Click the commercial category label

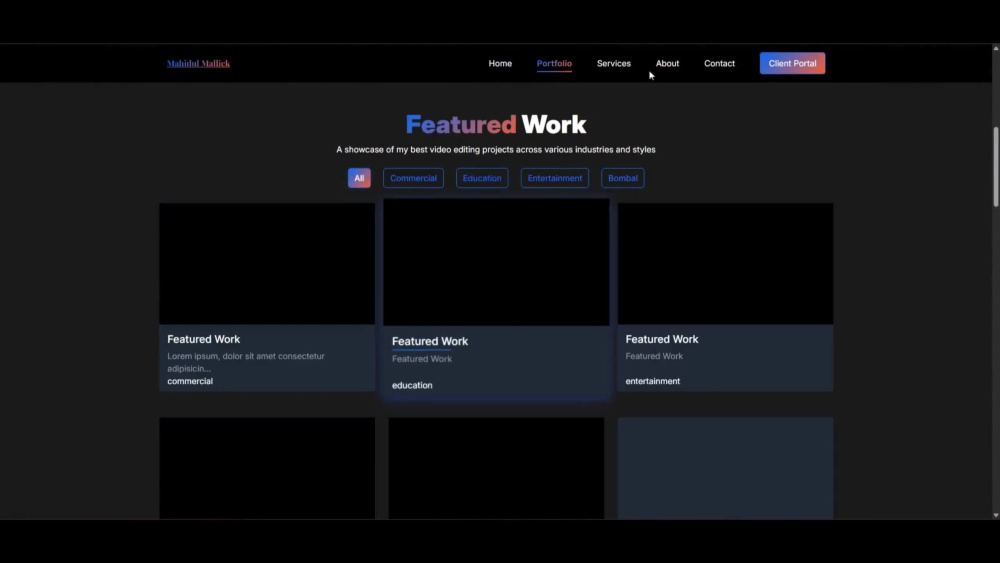pyautogui.click(x=190, y=381)
